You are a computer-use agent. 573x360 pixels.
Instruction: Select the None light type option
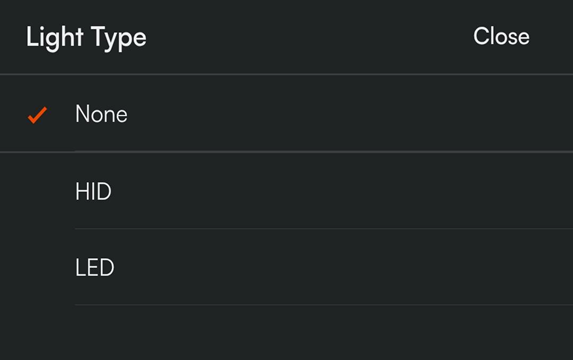point(286,113)
